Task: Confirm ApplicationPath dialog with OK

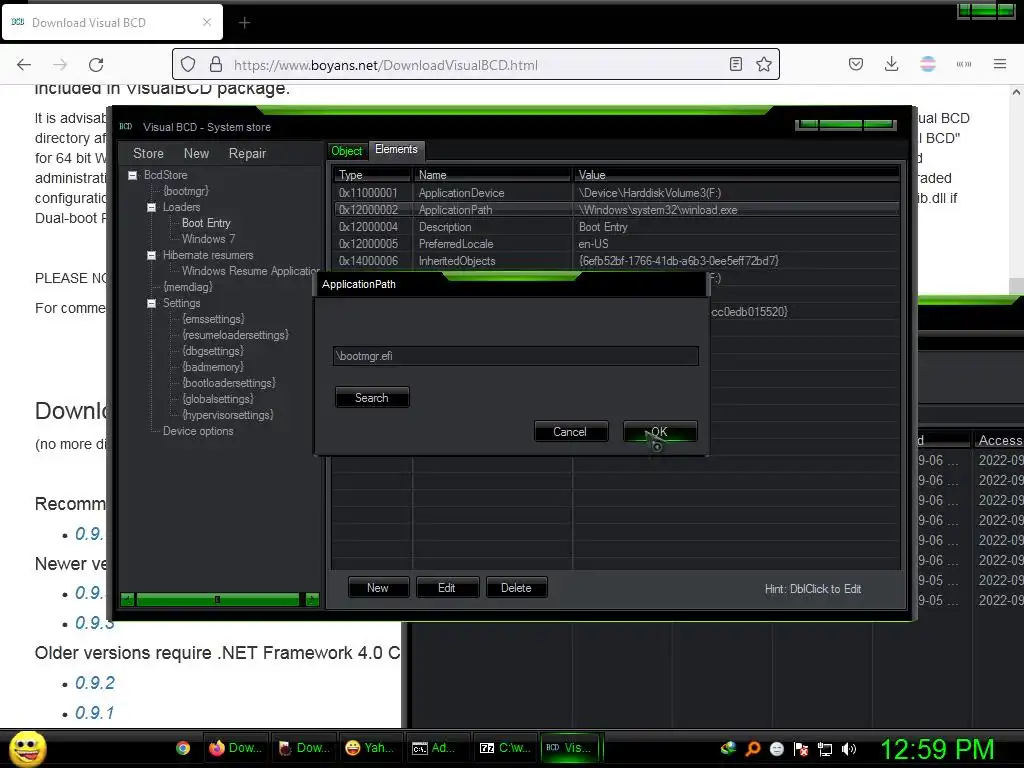Action: tap(660, 432)
